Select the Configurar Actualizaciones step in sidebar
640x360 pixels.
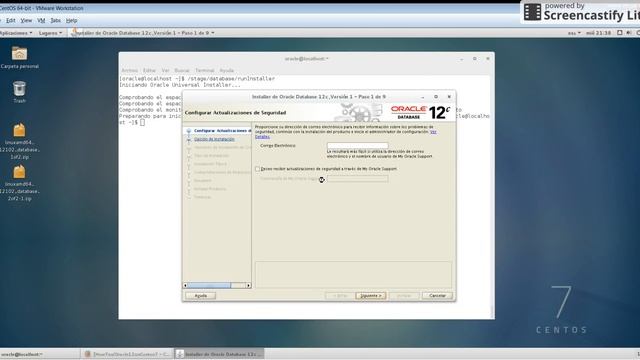(222, 131)
